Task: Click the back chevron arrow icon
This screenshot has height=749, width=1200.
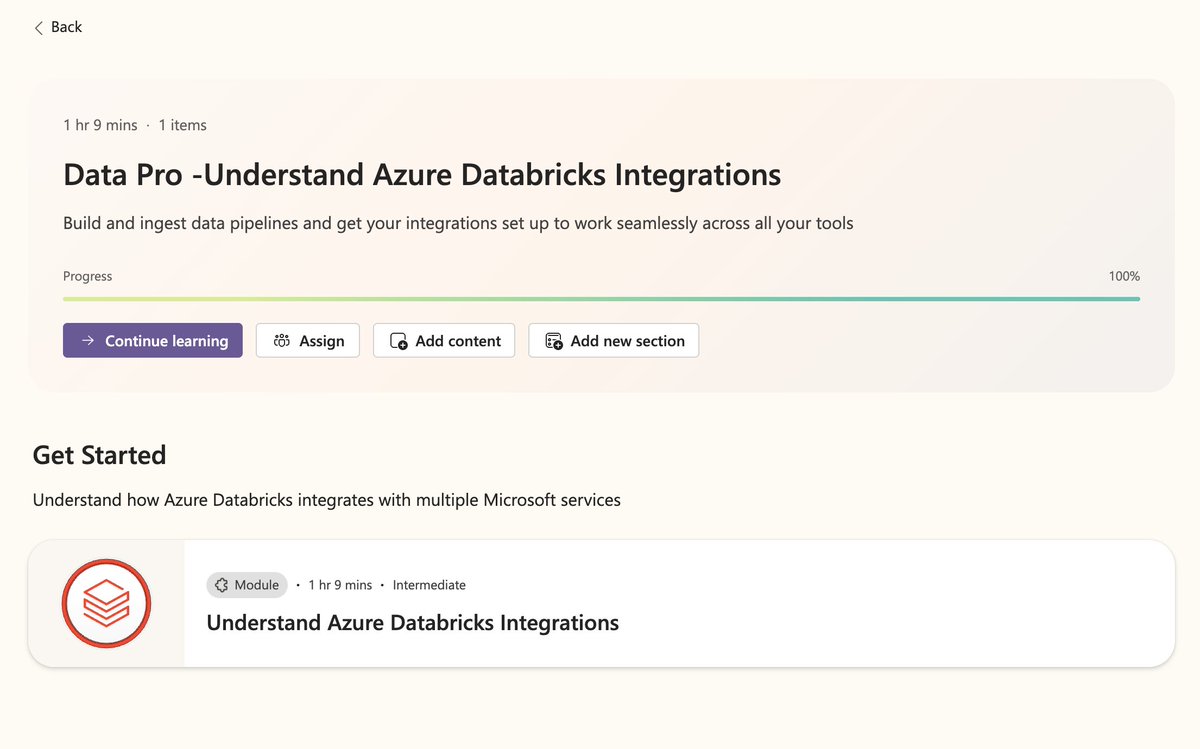Action: click(39, 28)
